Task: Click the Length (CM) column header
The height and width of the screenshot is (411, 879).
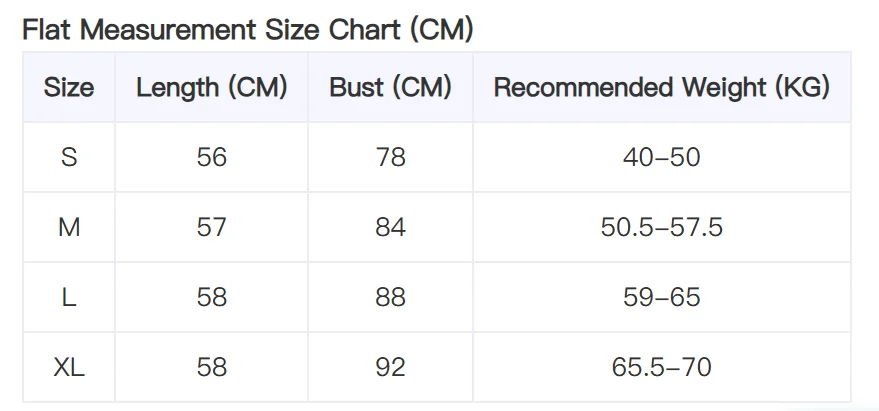Action: coord(212,88)
